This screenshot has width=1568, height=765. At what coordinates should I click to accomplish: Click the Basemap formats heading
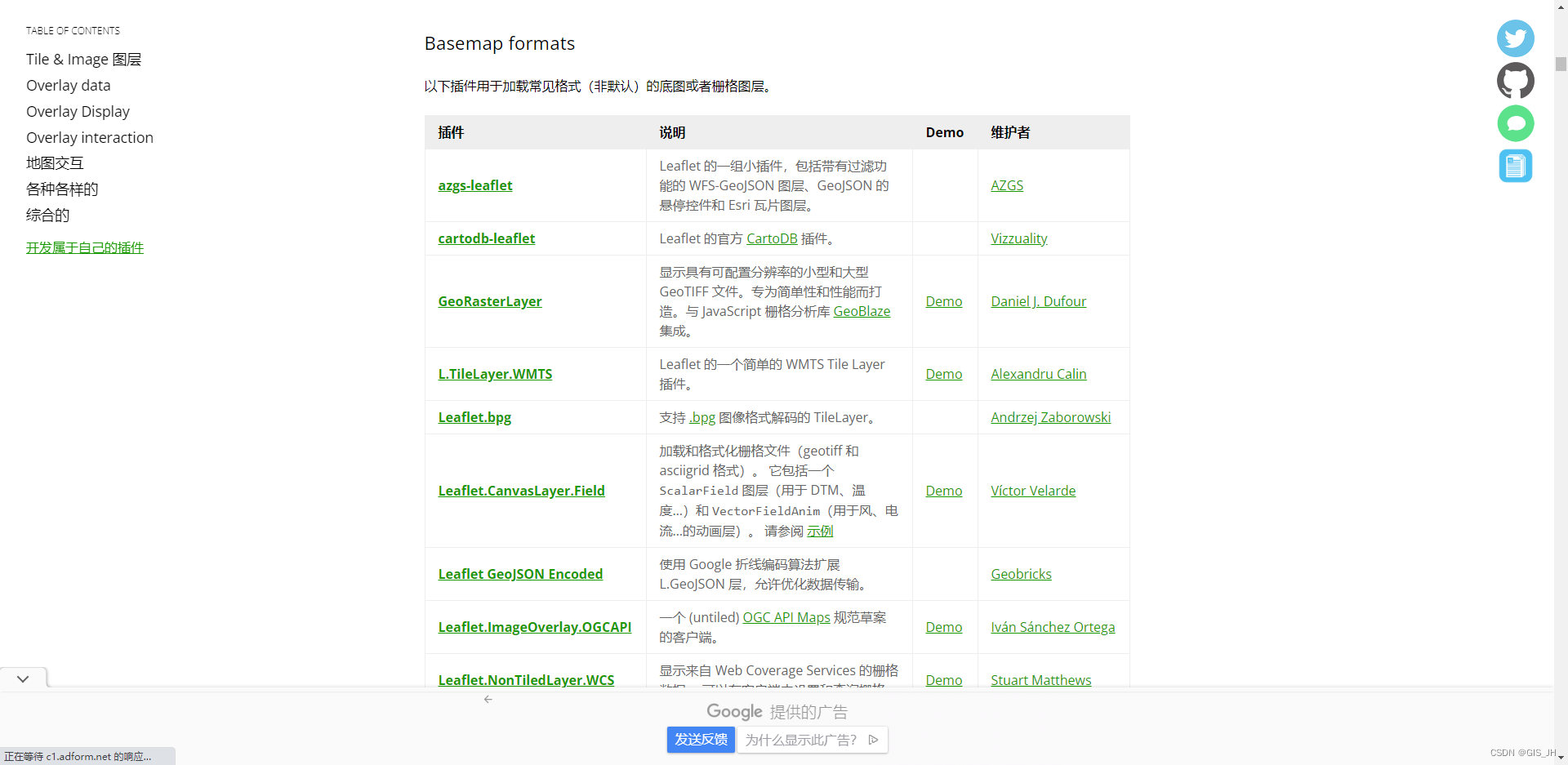coord(500,43)
